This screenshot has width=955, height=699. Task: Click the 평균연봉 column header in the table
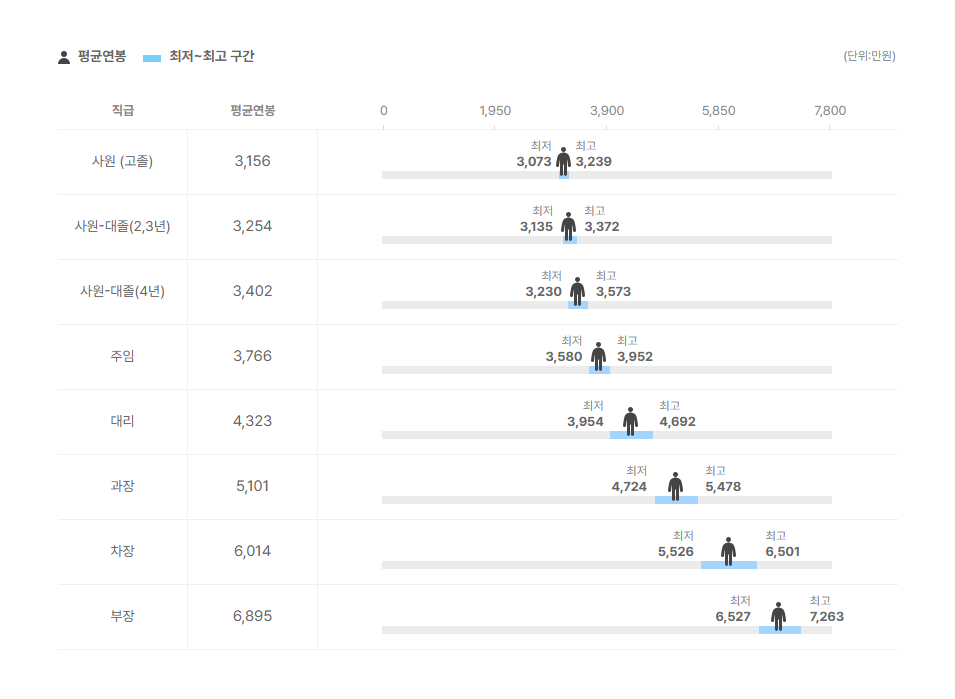click(x=252, y=110)
